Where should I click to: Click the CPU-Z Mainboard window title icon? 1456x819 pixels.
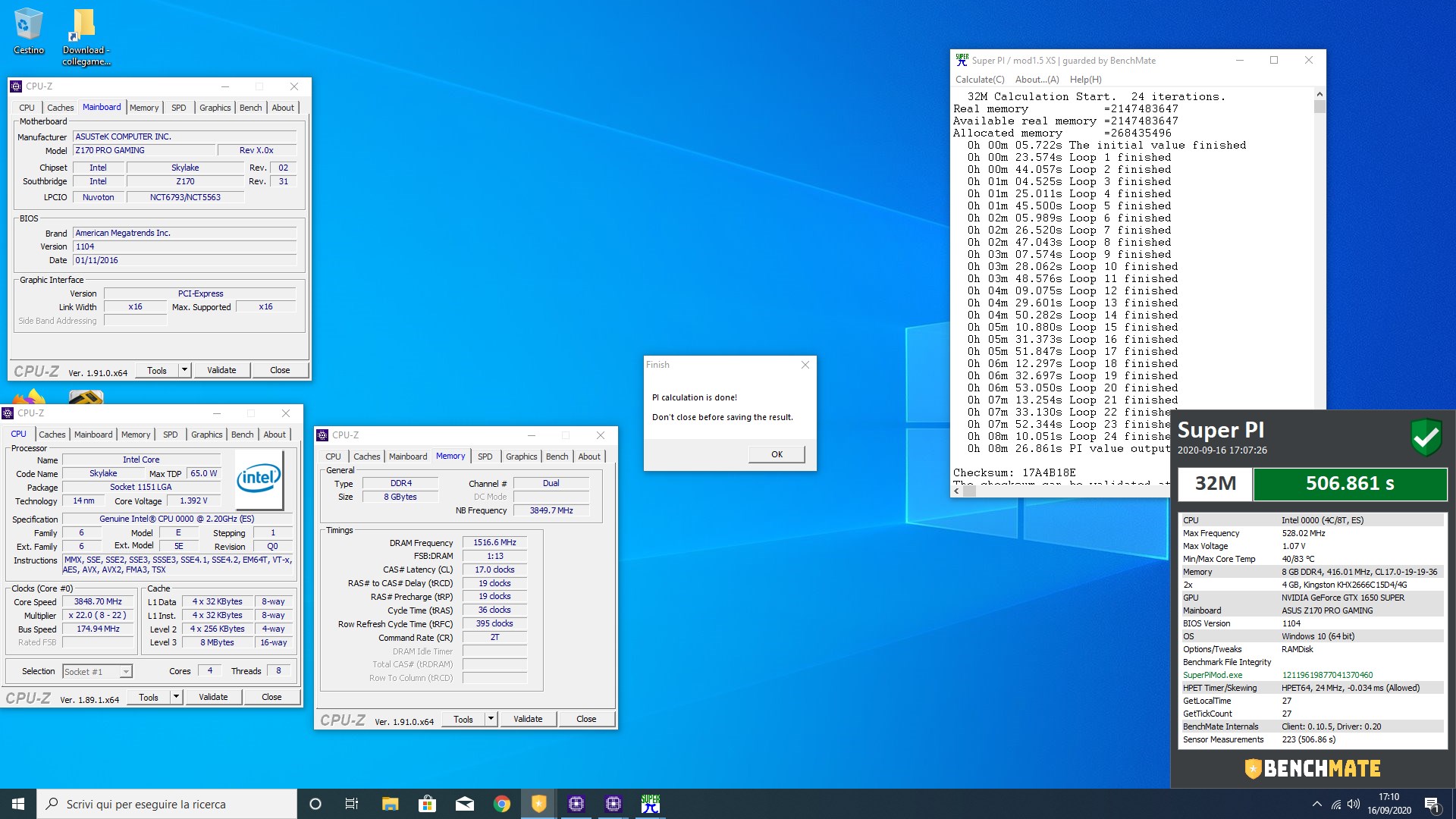(x=16, y=86)
